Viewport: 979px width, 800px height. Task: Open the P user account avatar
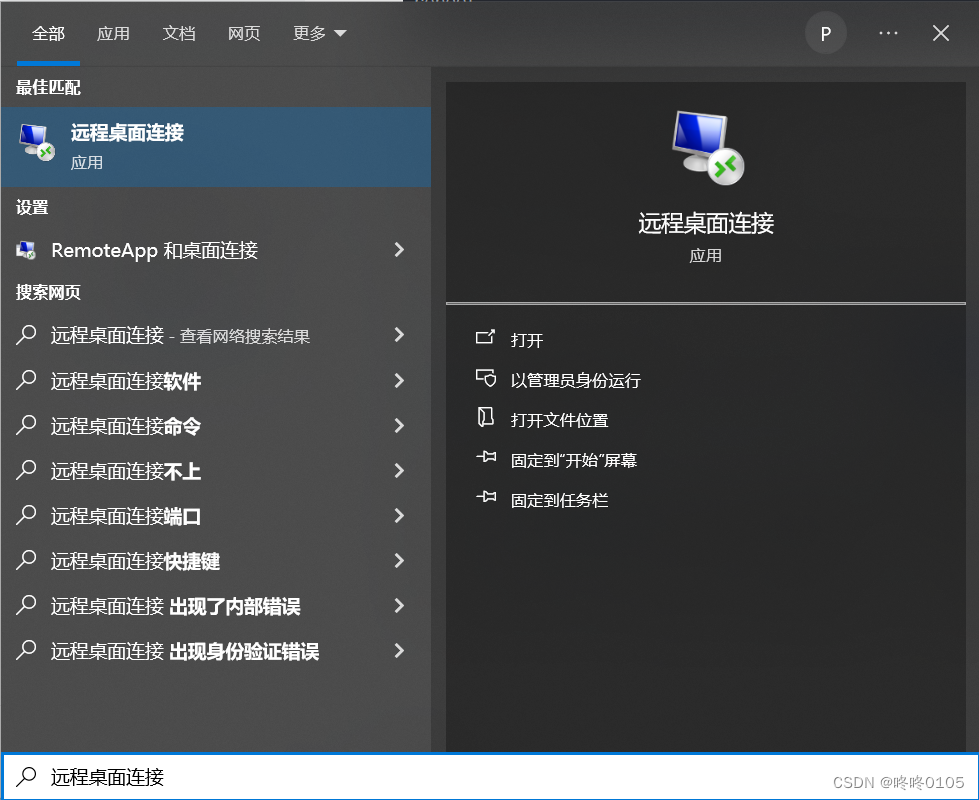pos(825,33)
